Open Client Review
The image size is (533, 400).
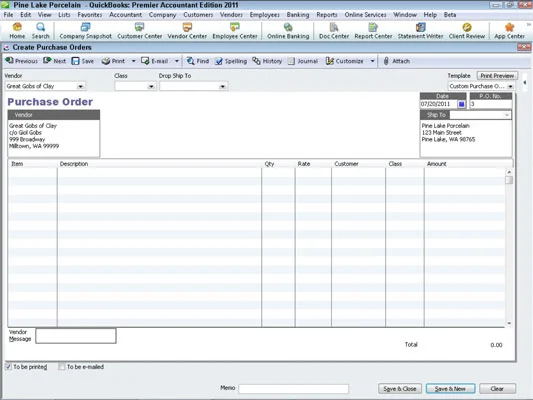click(x=467, y=31)
